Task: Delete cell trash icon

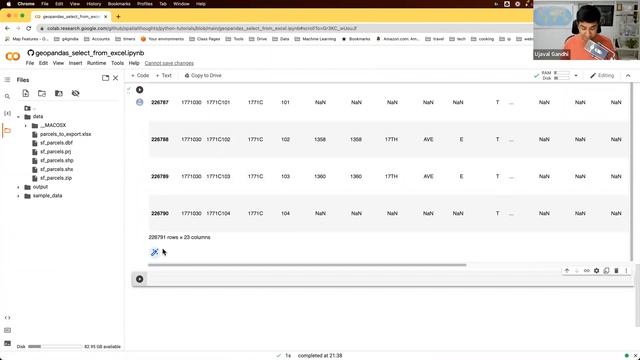Action: [x=616, y=271]
